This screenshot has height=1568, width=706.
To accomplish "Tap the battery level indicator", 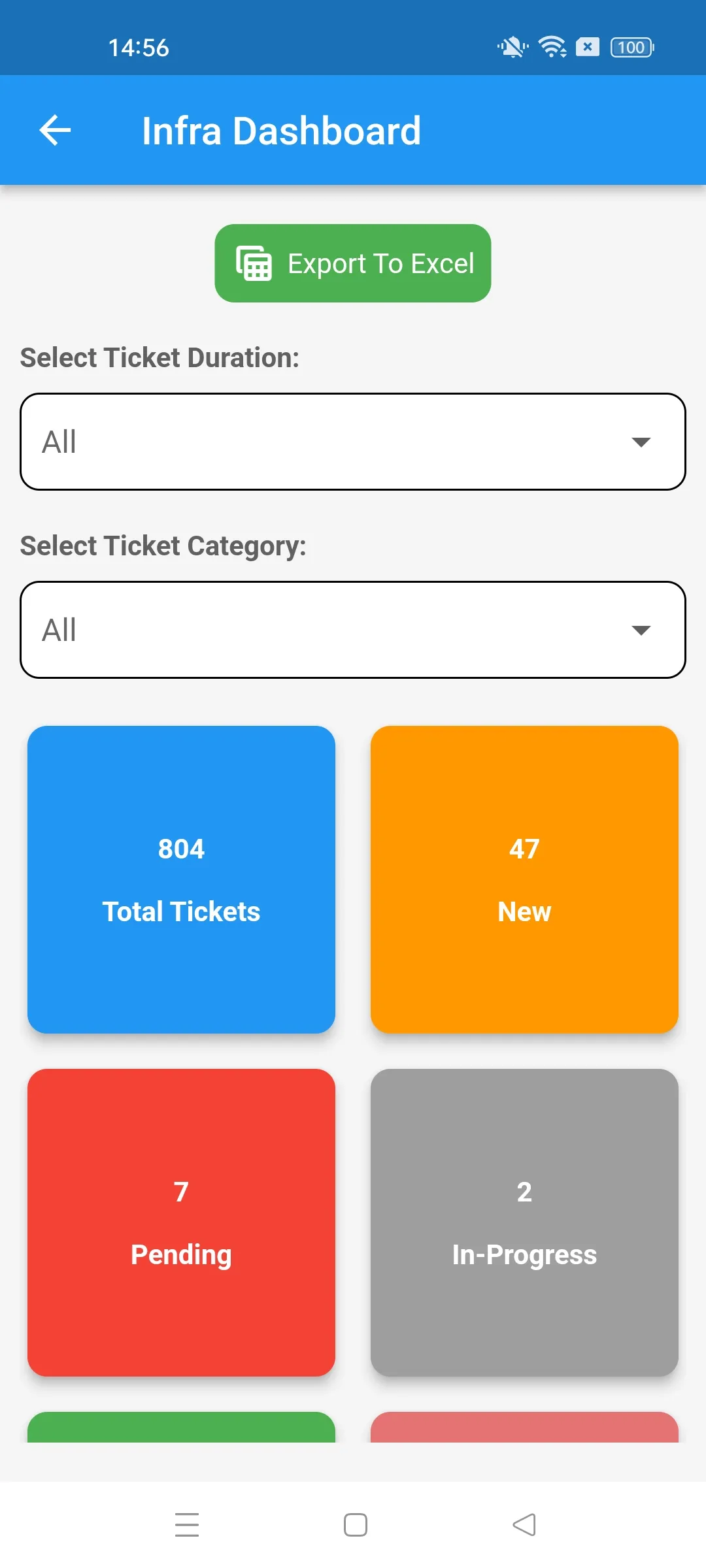I will (x=631, y=47).
